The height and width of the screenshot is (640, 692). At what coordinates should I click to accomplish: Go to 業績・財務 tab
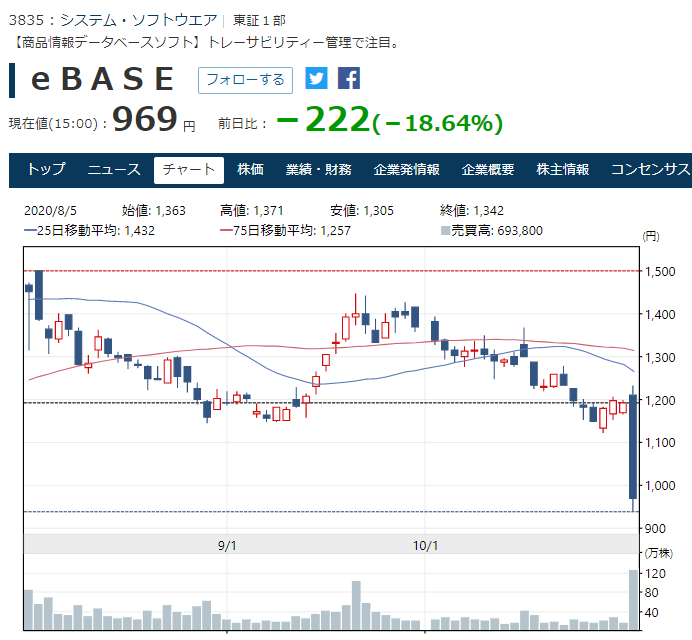click(318, 169)
